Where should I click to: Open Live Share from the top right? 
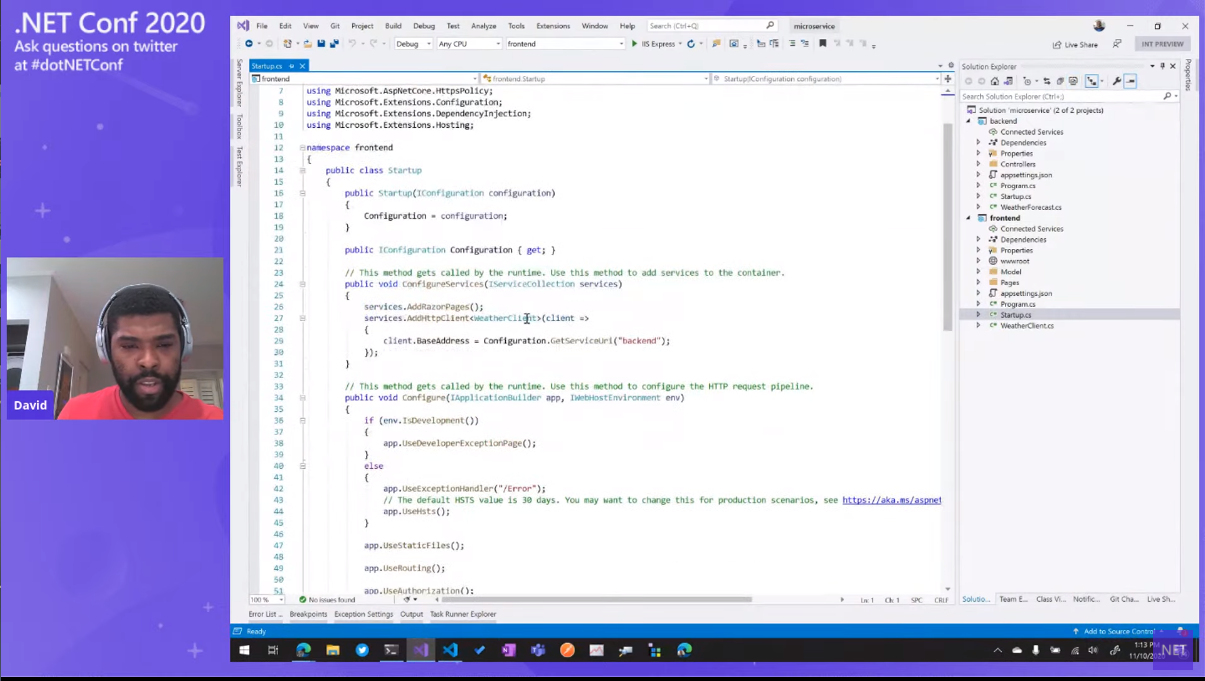[x=1075, y=45]
